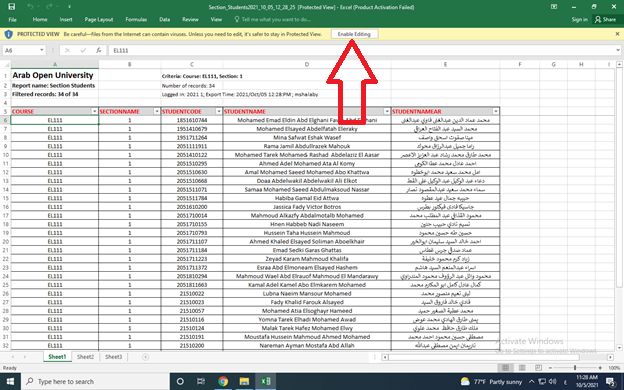Switch to Page Layout view icon
Screen dimensions: 624x390
(x=522, y=368)
